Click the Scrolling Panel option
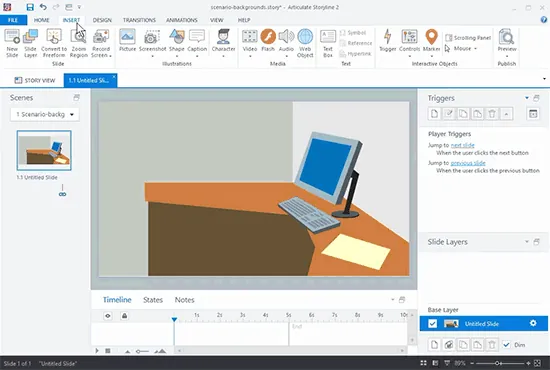The height and width of the screenshot is (370, 550). click(x=468, y=38)
